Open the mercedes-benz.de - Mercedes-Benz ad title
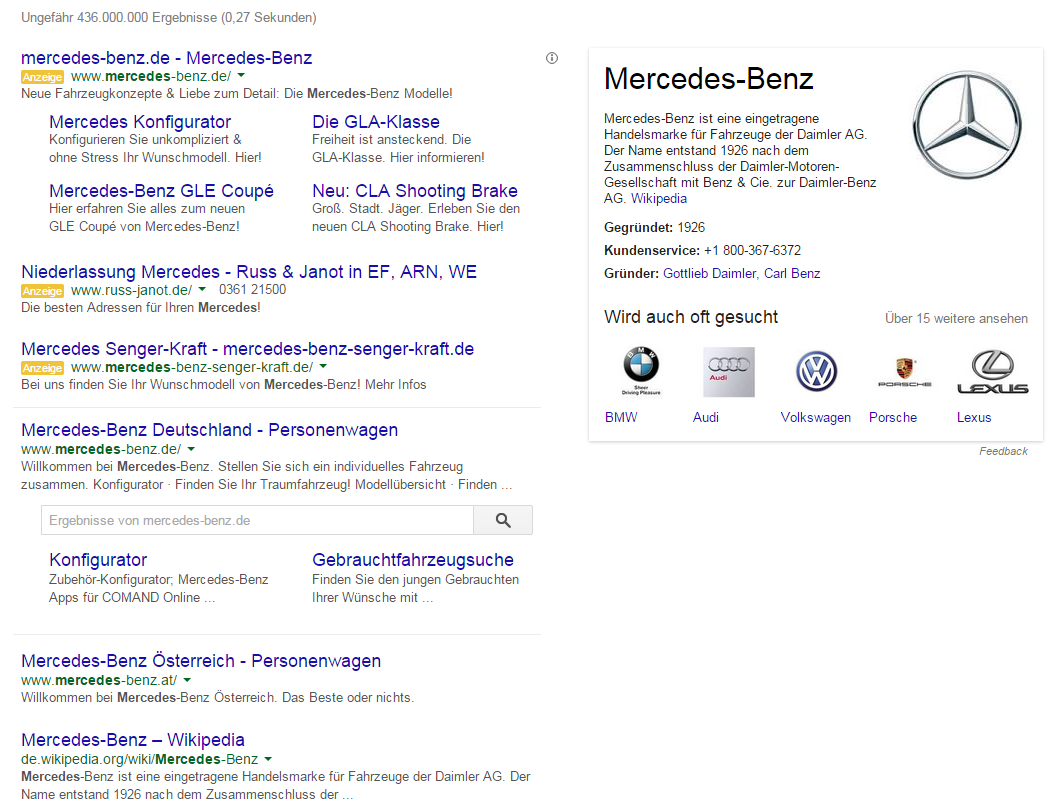Screen dimensions: 1062x812 click(167, 58)
